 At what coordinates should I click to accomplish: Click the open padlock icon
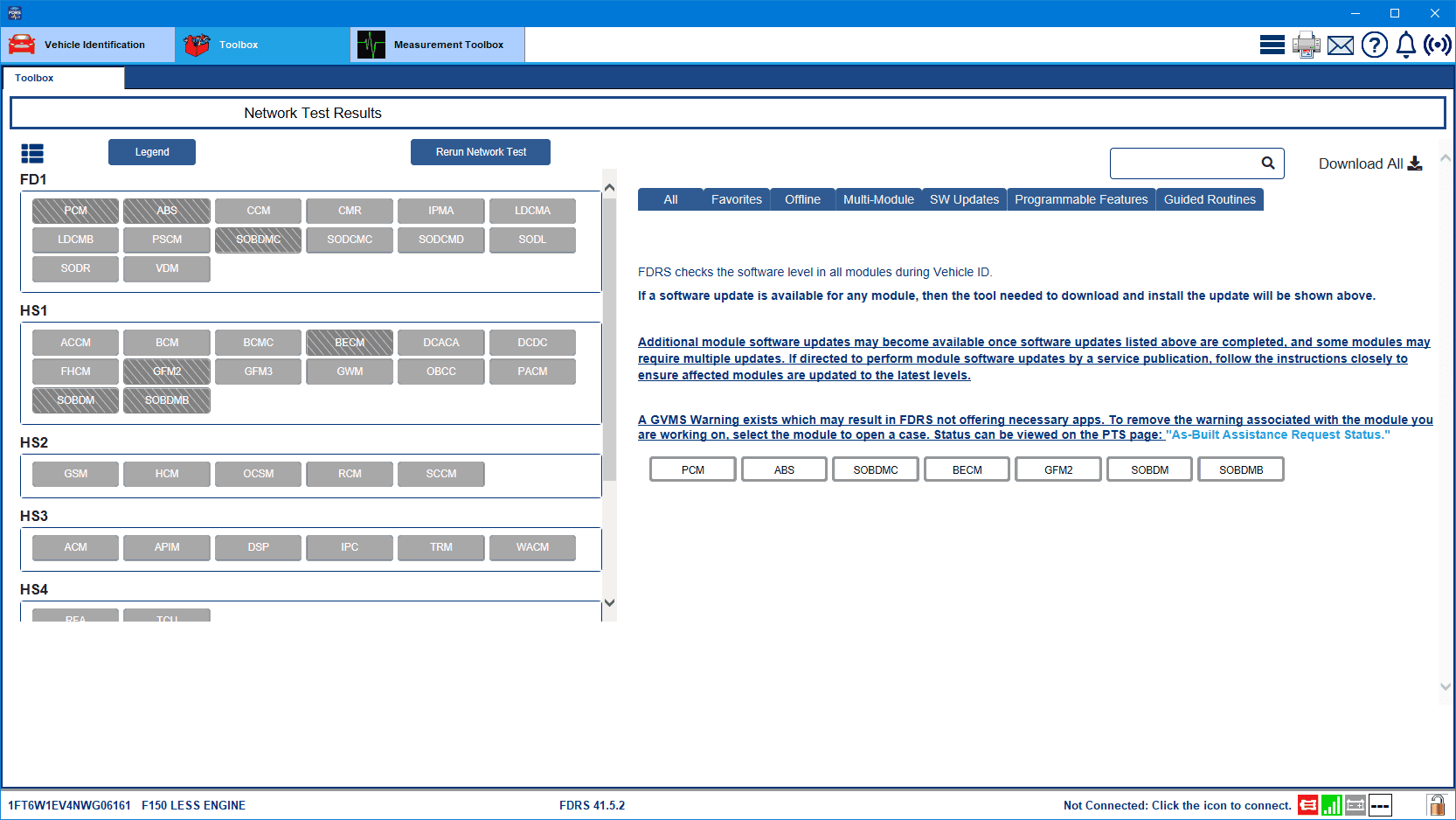[1435, 805]
